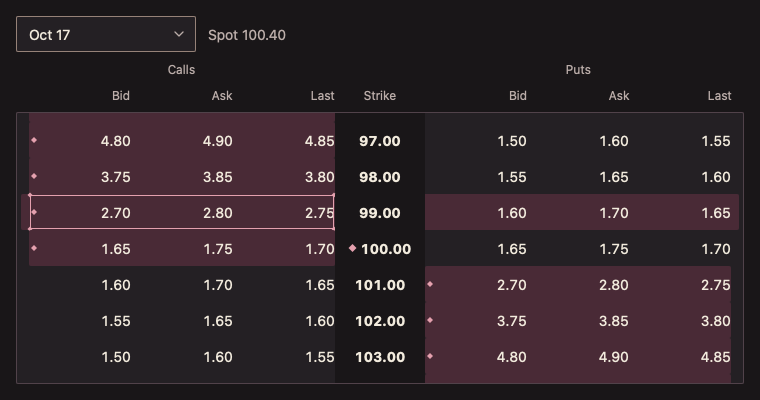Click call last 1.70 at strike 100.00
760x400 pixels.
pyautogui.click(x=319, y=249)
